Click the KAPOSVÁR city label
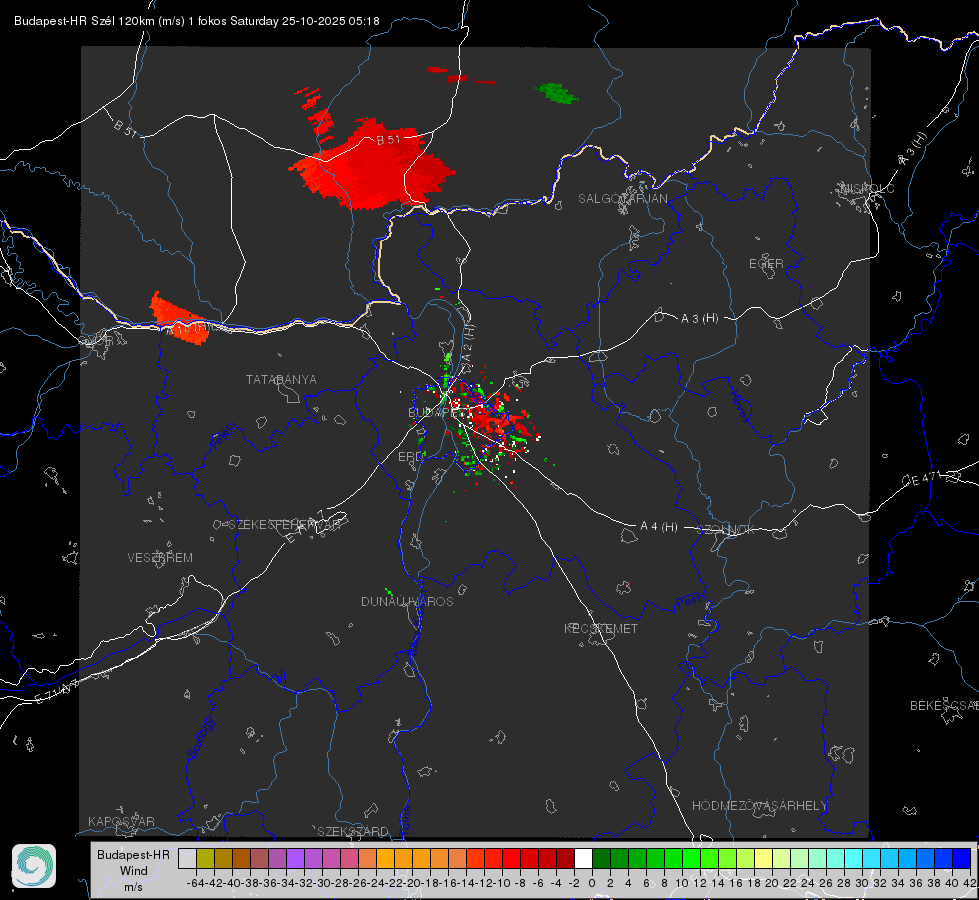The image size is (979, 900). [121, 821]
